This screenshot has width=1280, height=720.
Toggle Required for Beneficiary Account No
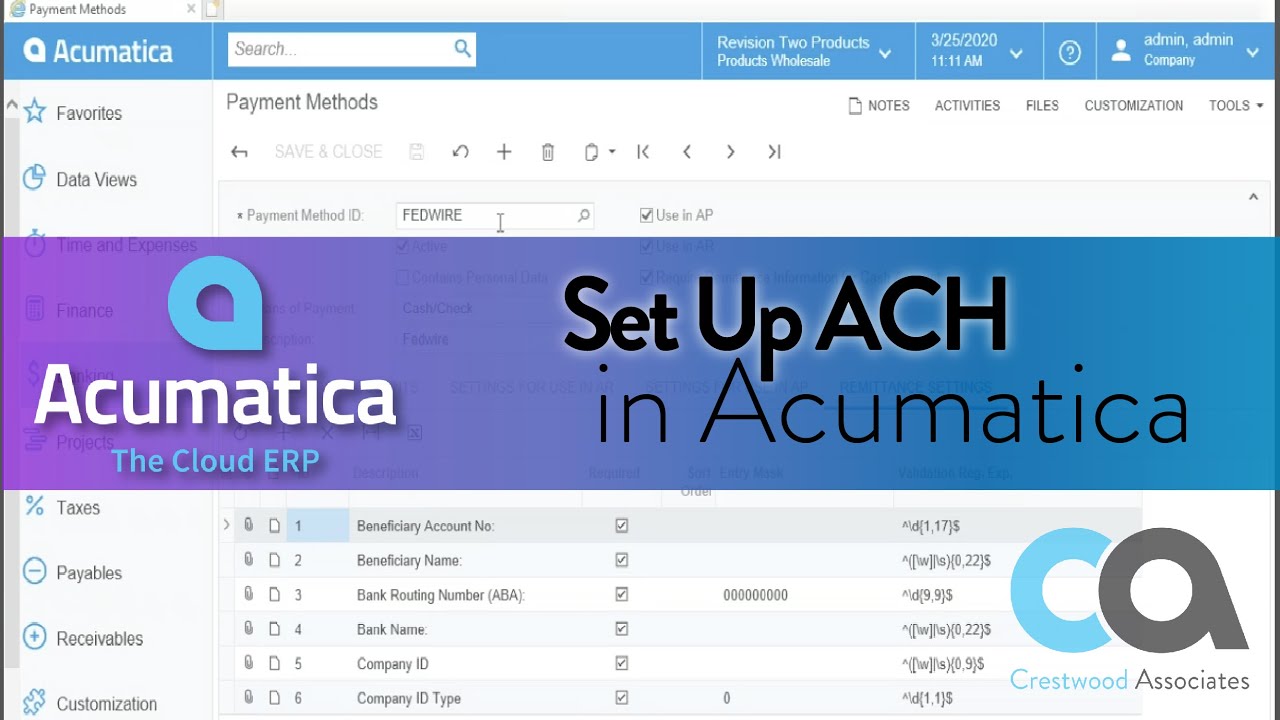click(622, 525)
